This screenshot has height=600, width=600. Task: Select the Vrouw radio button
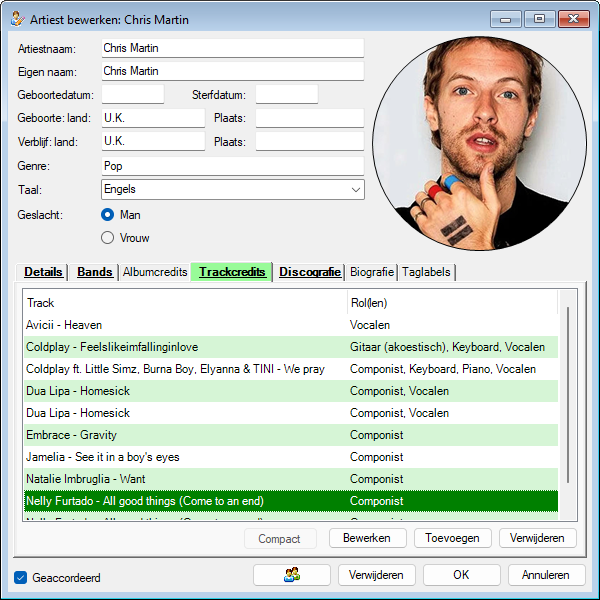108,237
